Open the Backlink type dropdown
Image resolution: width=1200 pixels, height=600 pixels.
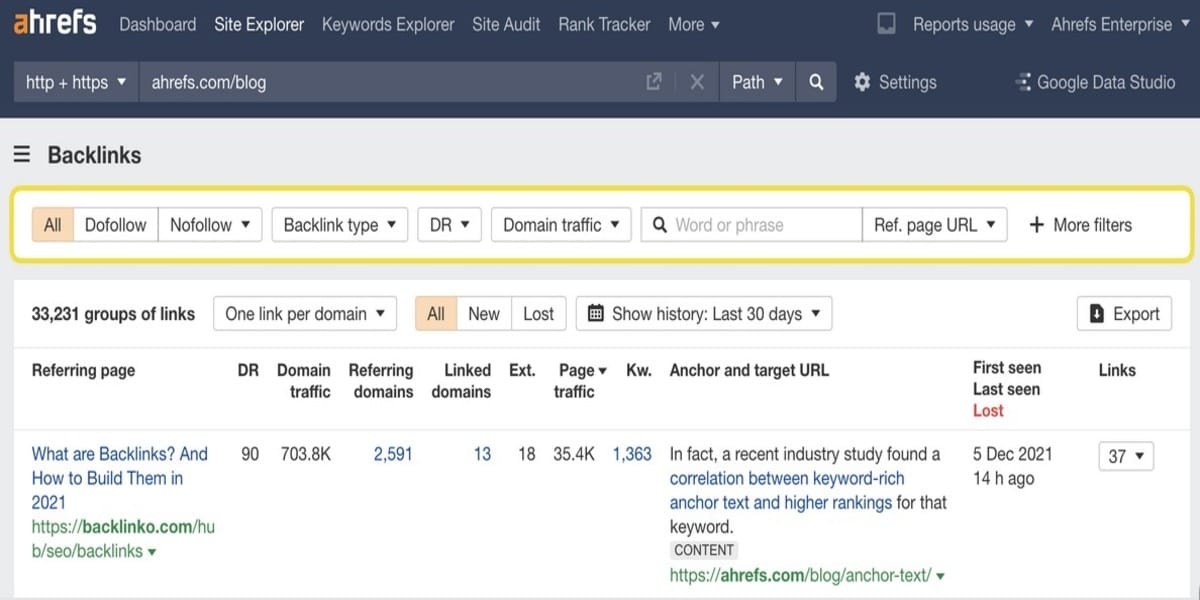339,225
